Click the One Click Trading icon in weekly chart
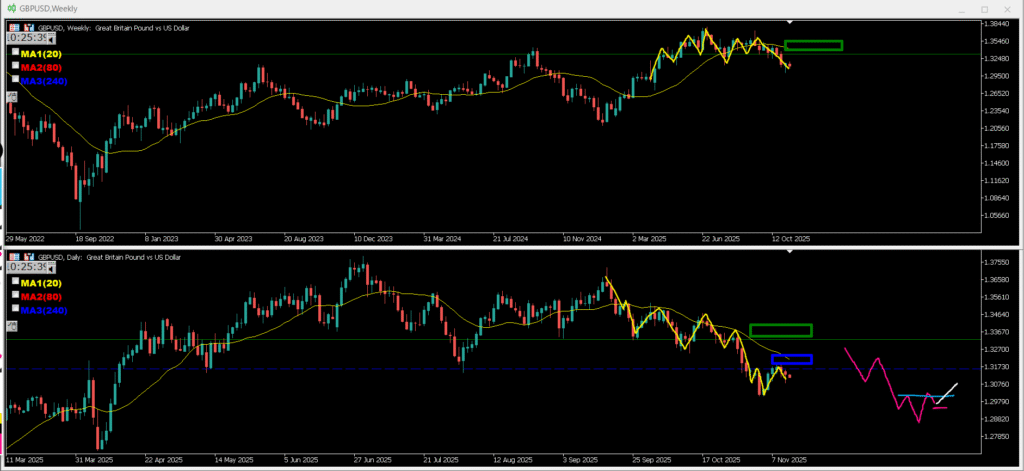The height and width of the screenshot is (471, 1024). [13, 27]
